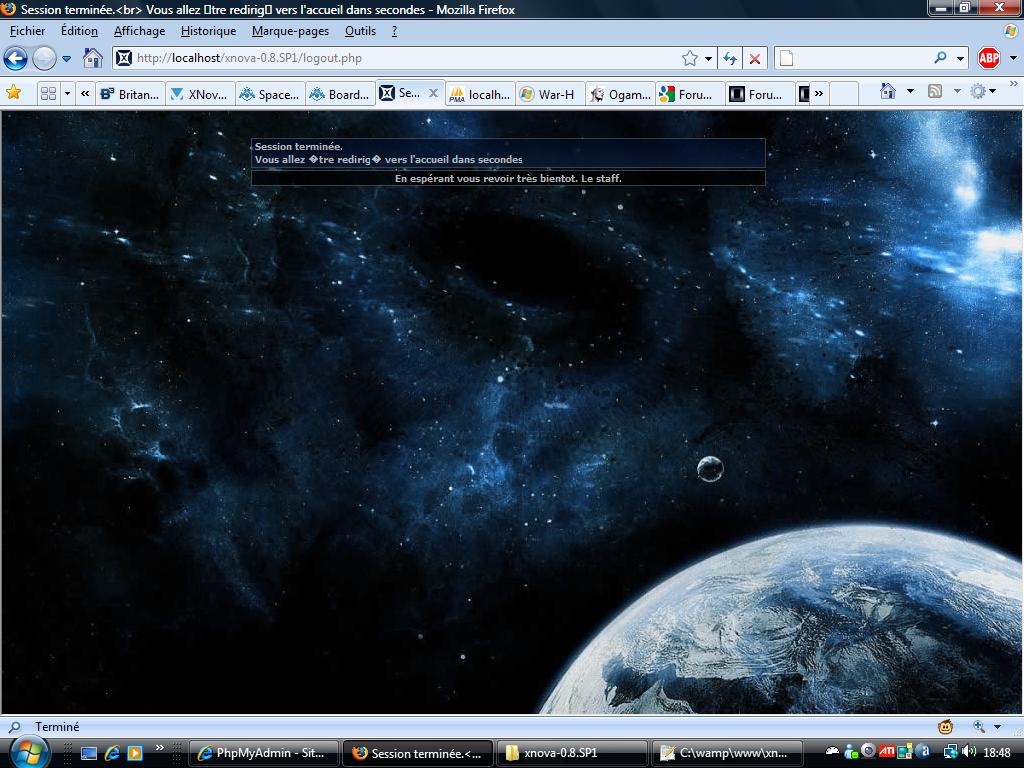Switch to the Board... tab
1024x768 pixels.
click(x=340, y=94)
